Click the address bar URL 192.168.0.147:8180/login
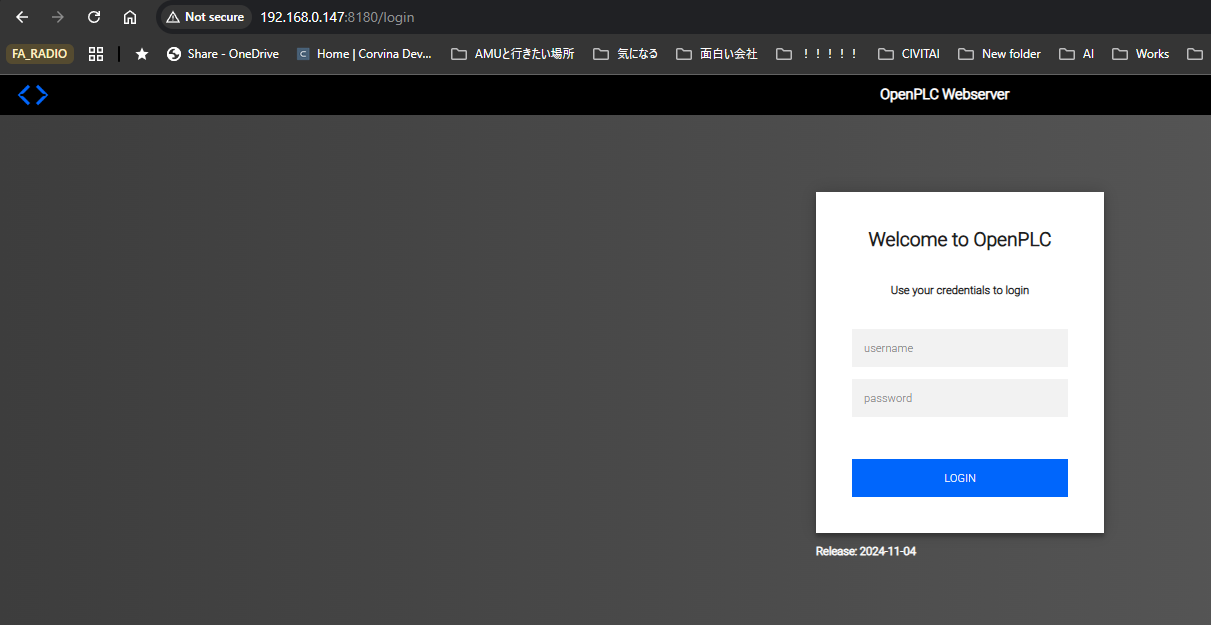 click(337, 17)
